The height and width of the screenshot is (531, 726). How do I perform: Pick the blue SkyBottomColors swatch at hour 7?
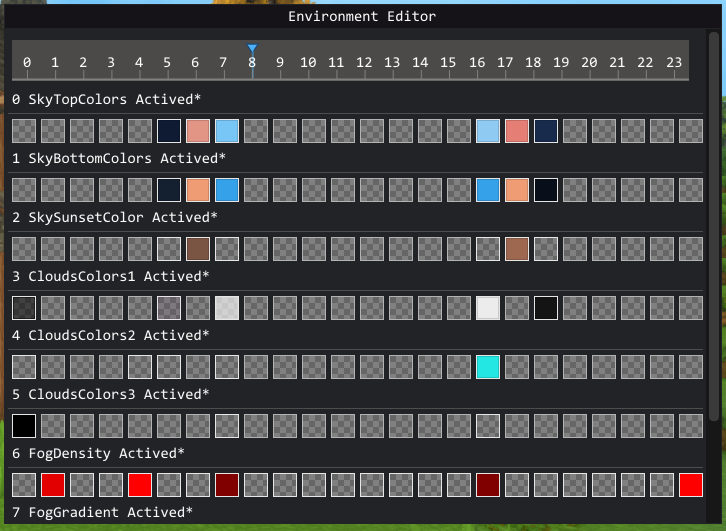click(227, 190)
